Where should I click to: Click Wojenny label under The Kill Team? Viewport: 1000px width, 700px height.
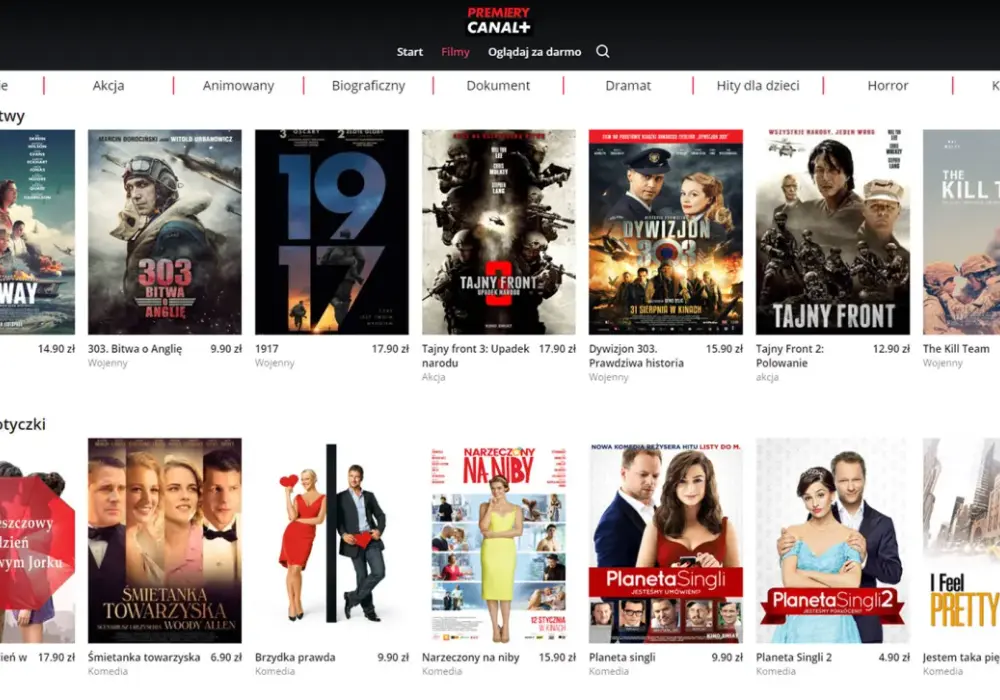click(x=943, y=363)
